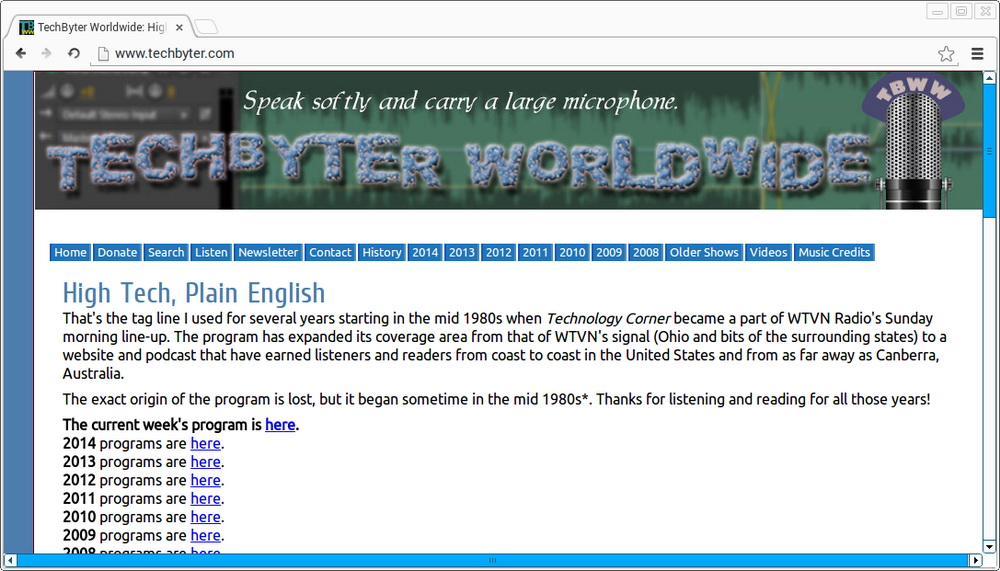1000x571 pixels.
Task: Close the TechByter Worldwide tab
Action: tap(179, 27)
